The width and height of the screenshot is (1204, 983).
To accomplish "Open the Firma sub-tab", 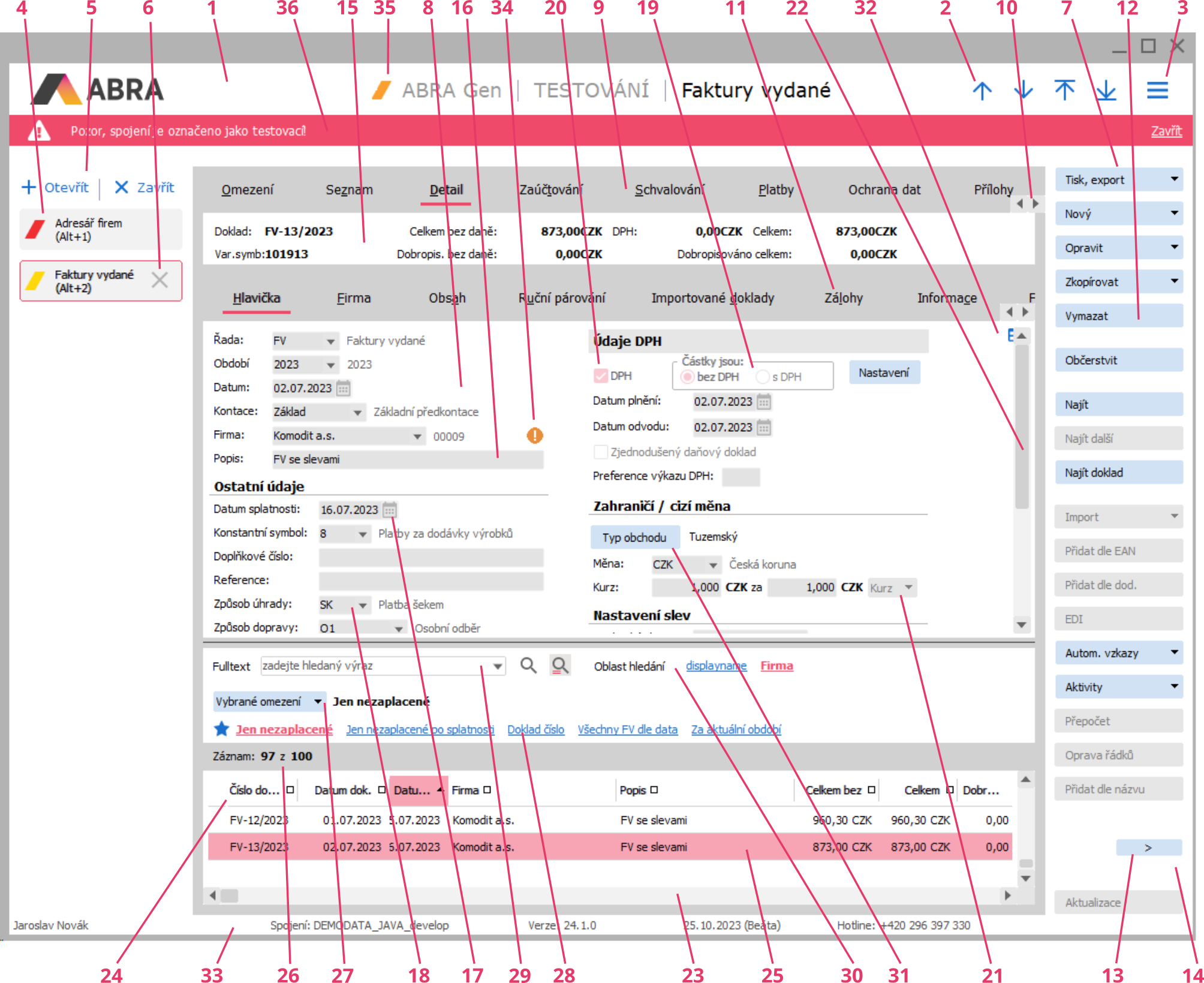I will pyautogui.click(x=353, y=298).
